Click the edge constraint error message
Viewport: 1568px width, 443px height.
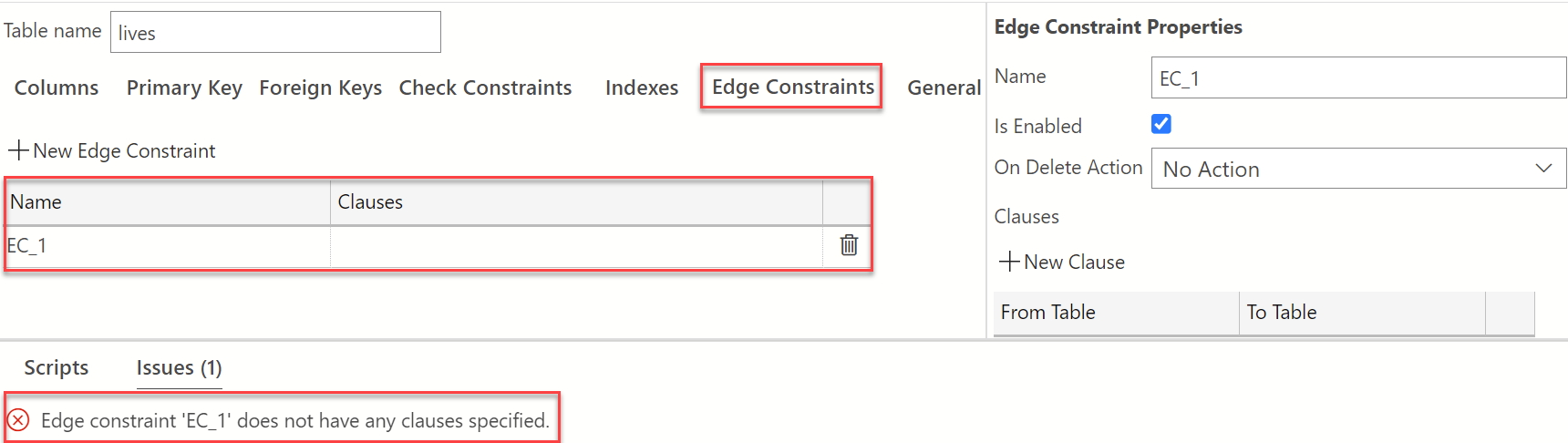(295, 420)
